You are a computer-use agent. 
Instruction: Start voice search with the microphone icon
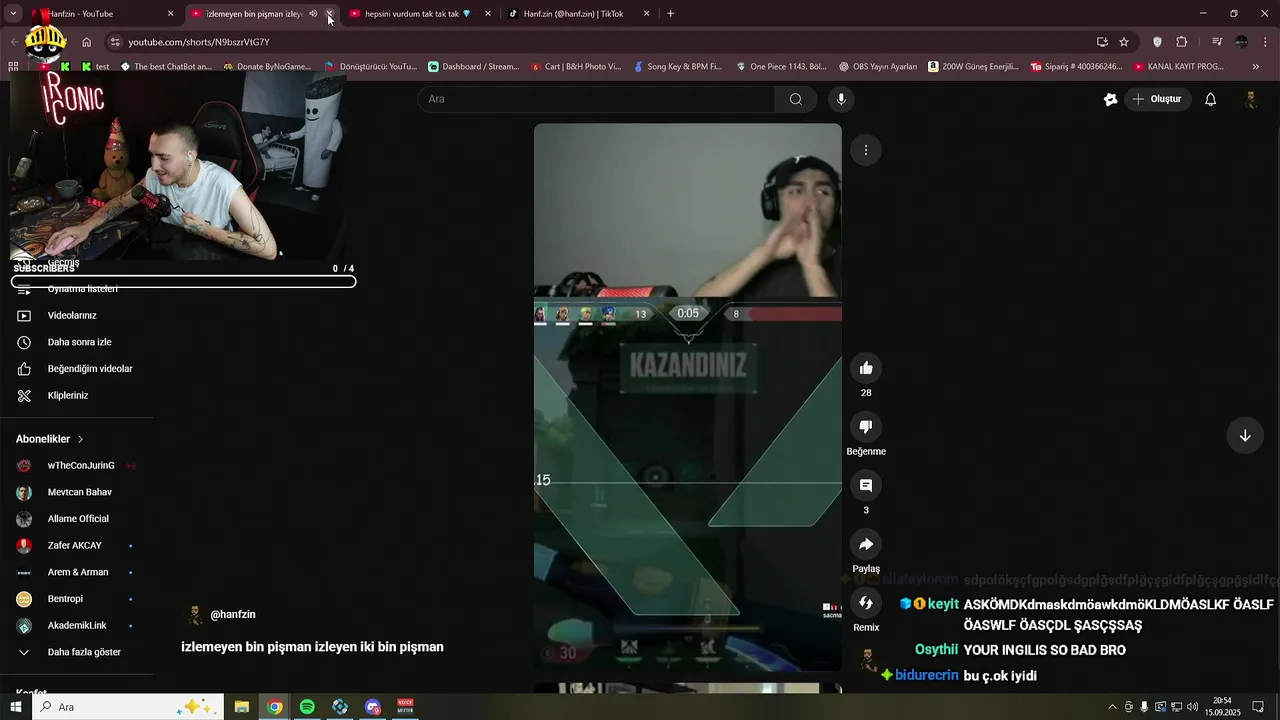point(841,99)
